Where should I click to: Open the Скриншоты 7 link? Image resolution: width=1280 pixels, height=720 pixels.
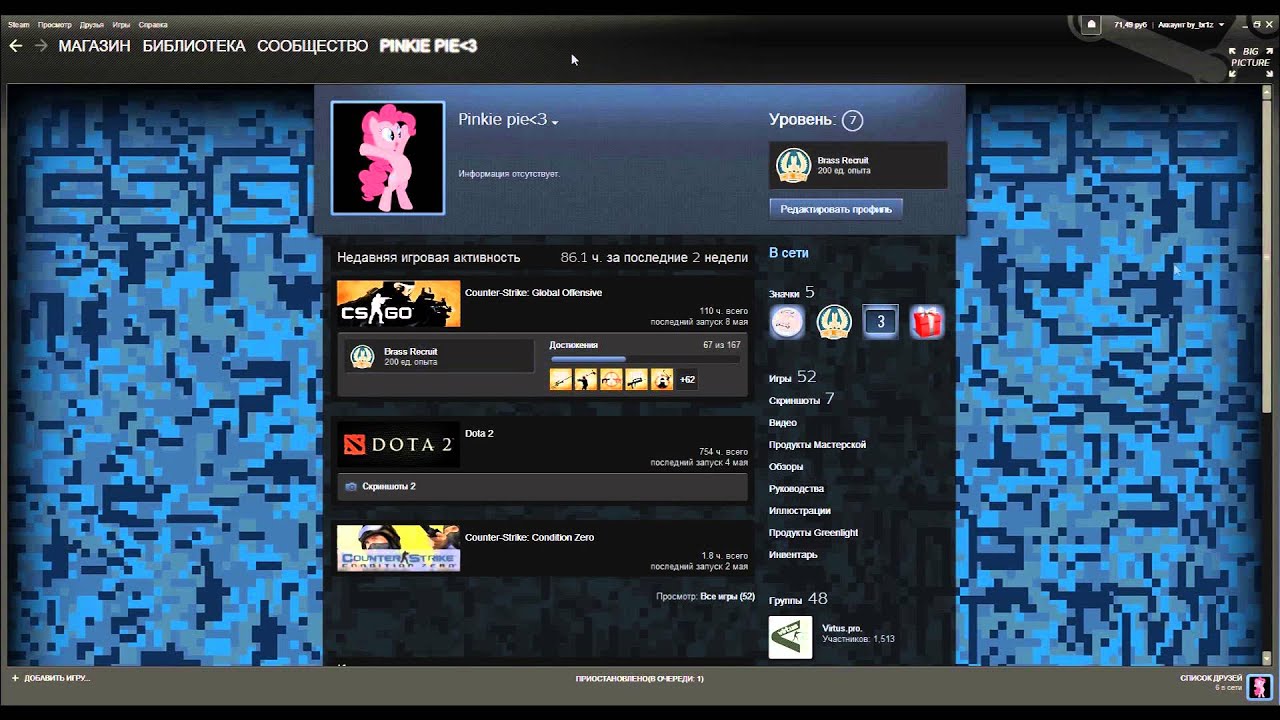[x=801, y=399]
